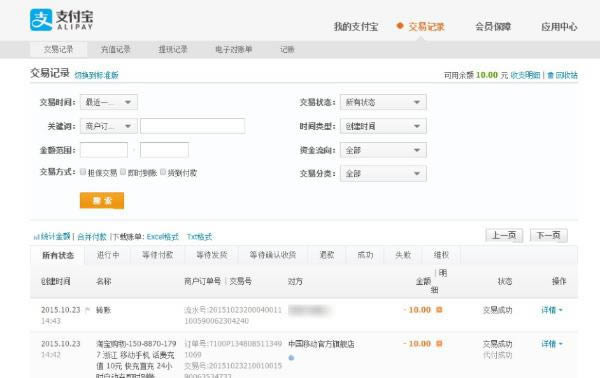Select the 充值记录 sub-tab

(115, 49)
